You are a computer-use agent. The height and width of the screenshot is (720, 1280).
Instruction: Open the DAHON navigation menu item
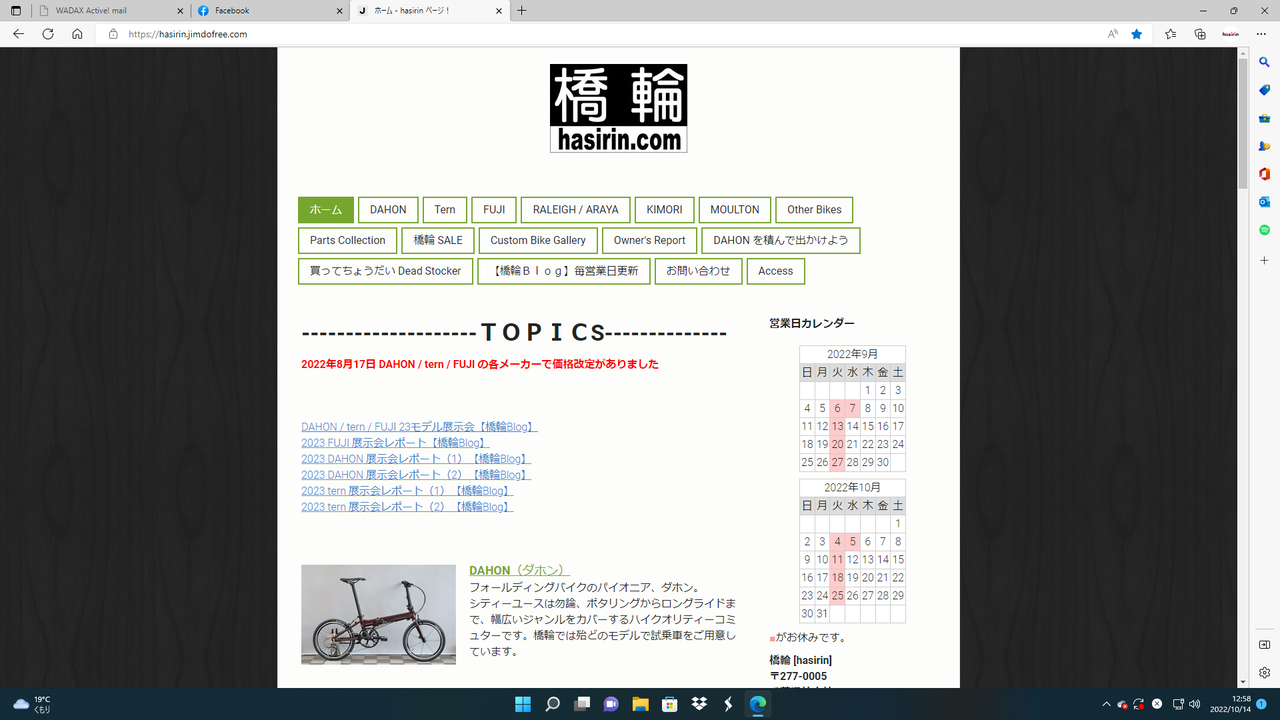tap(388, 210)
